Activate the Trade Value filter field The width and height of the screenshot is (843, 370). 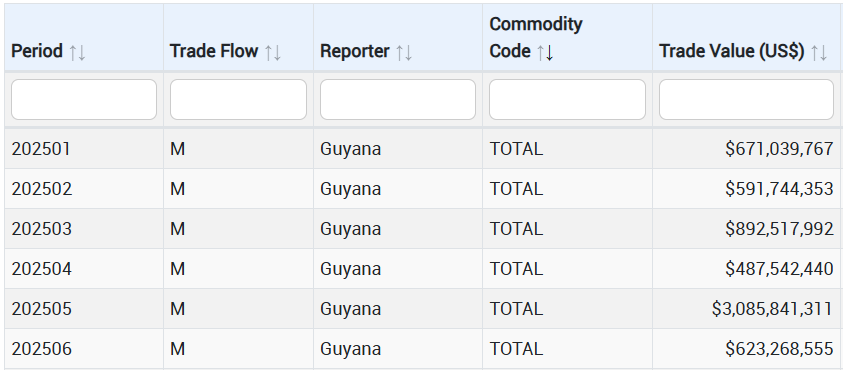(746, 99)
